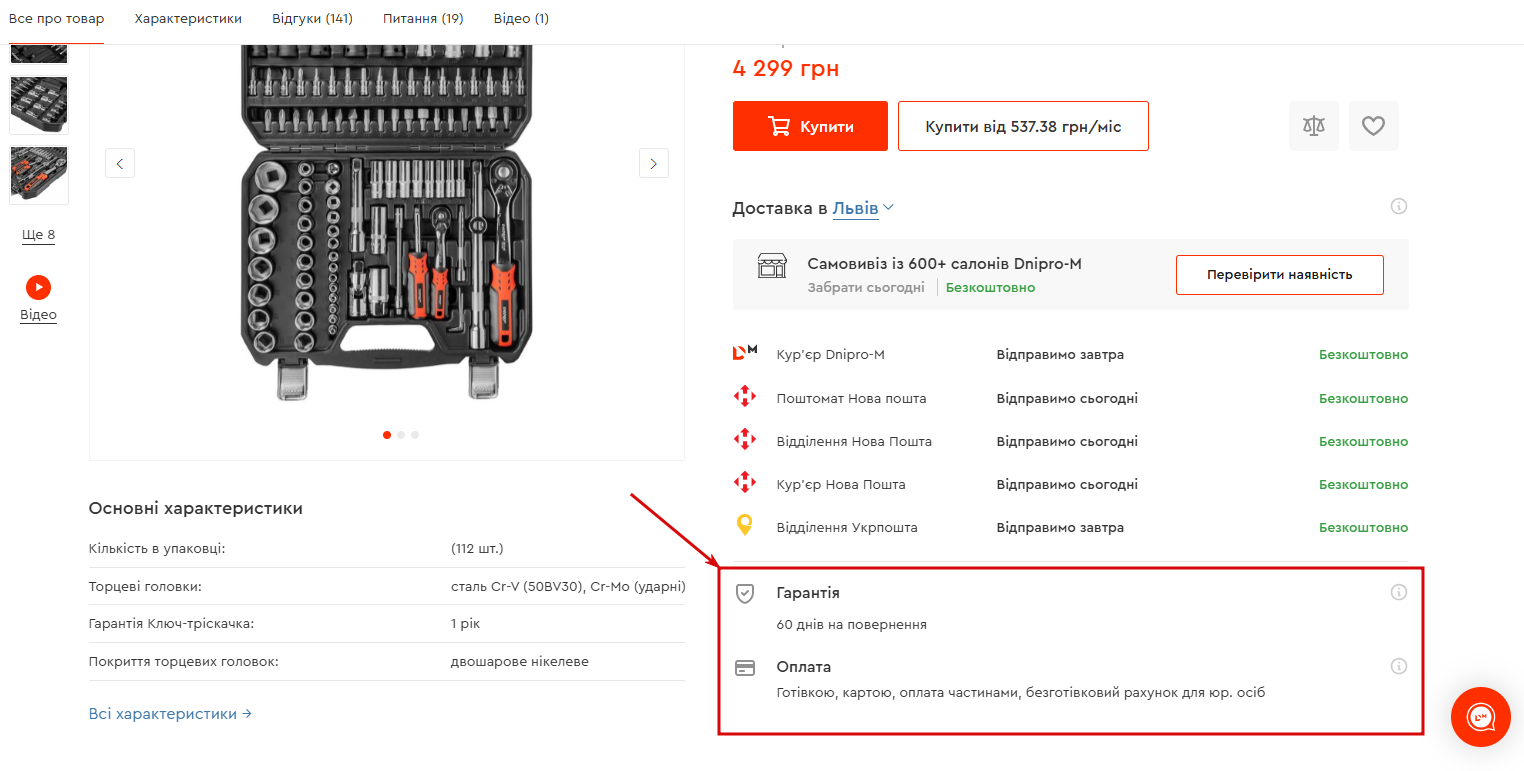
Task: Click the compare scales icon
Action: [x=1313, y=126]
